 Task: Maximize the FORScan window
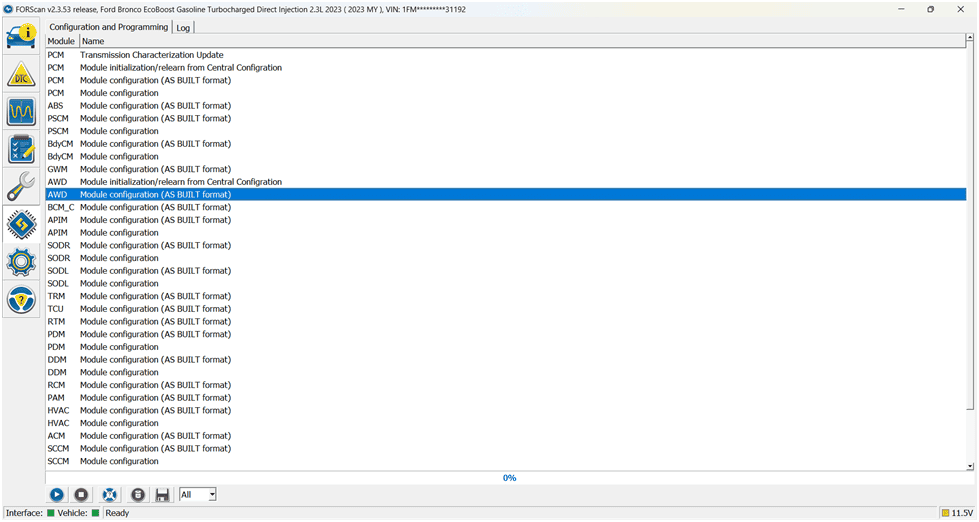(x=930, y=9)
